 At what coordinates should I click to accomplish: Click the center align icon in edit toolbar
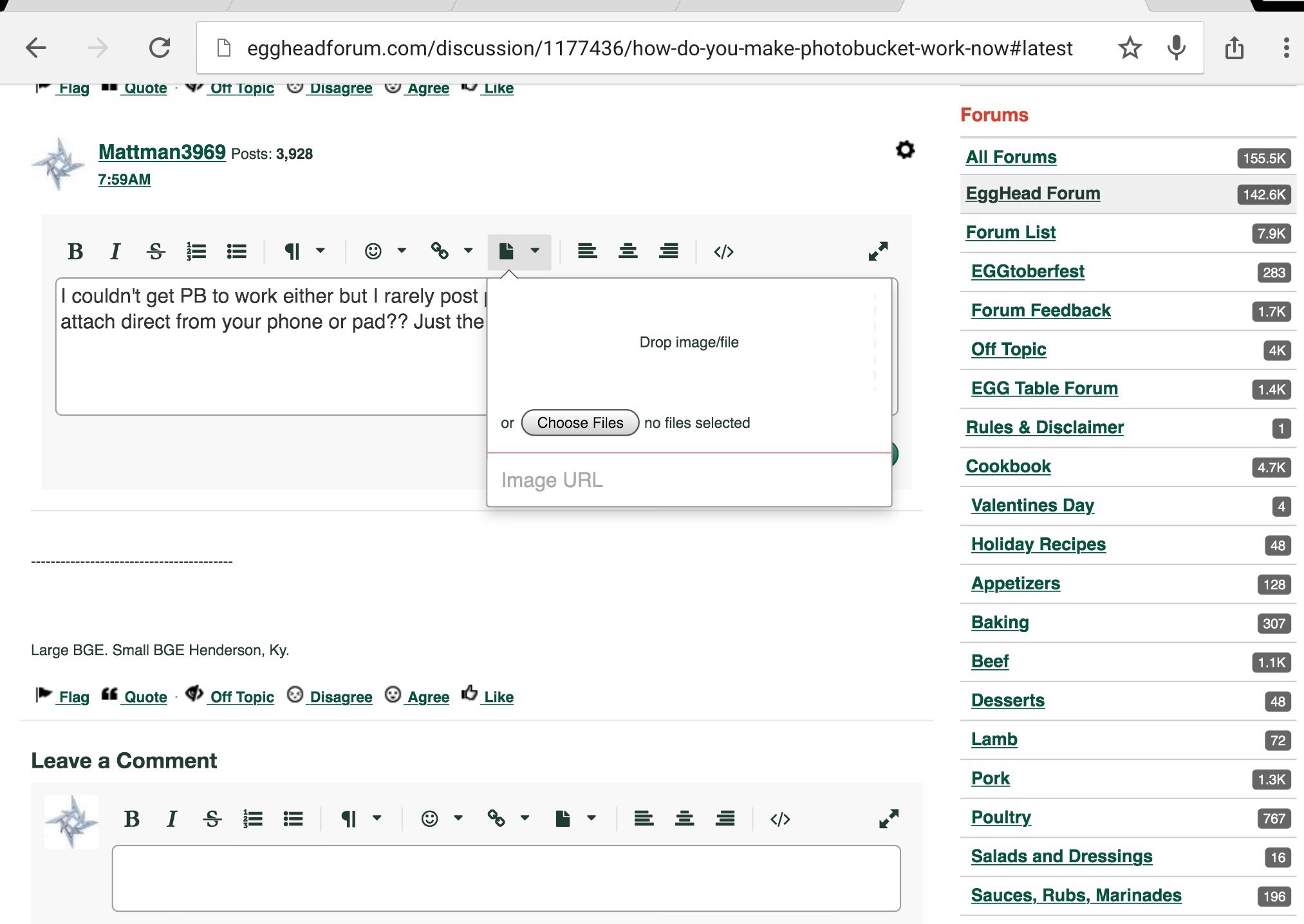pos(628,252)
